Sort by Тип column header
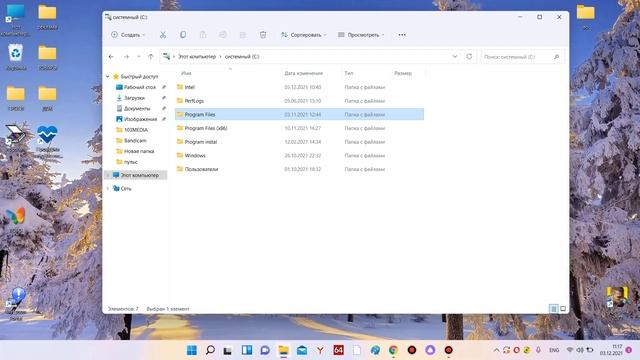 (349, 73)
